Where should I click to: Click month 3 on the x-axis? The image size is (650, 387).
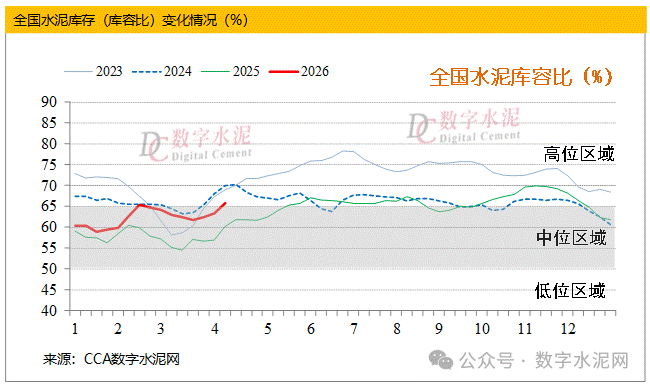pyautogui.click(x=160, y=329)
